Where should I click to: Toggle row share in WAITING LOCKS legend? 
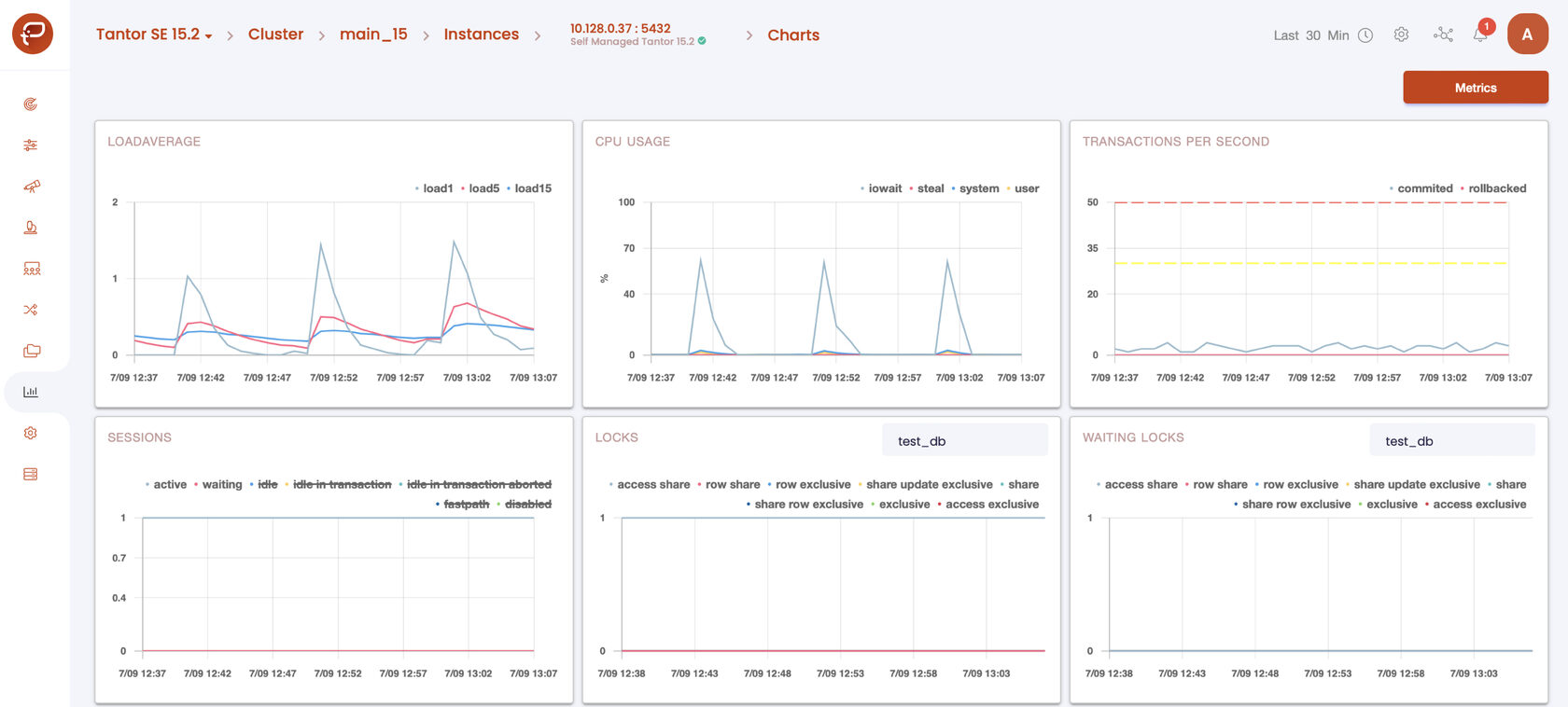(x=1216, y=485)
